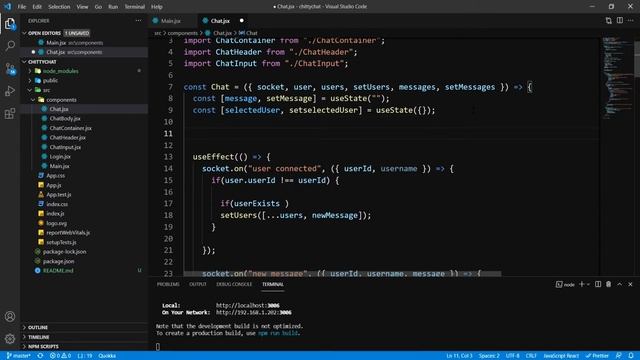Expand the Timeline section
Screen dimensions: 640x360
pos(24,337)
